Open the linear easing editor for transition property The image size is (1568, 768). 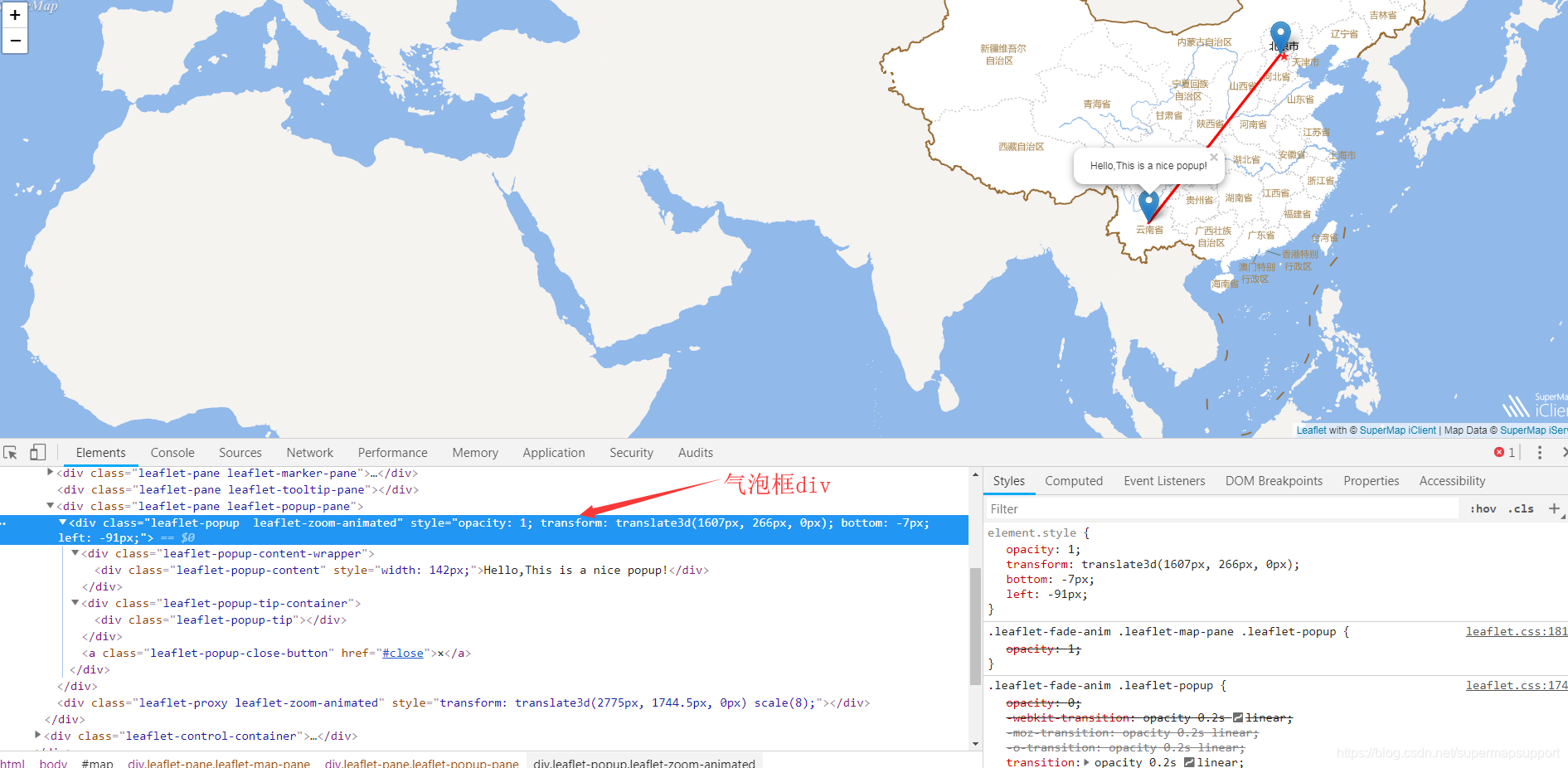1189,762
